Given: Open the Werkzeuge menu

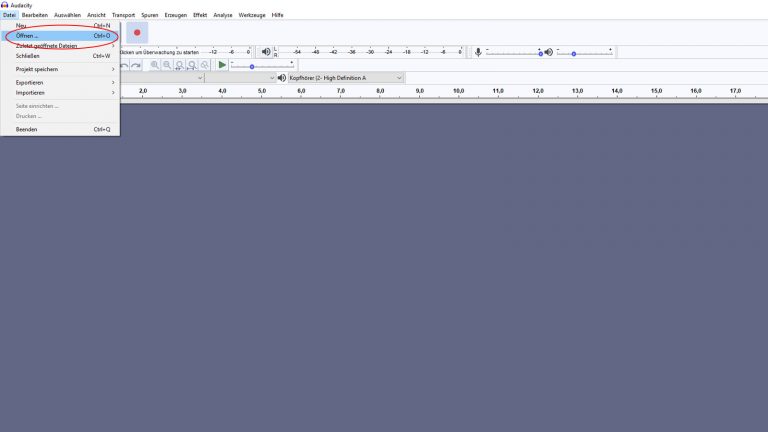Looking at the screenshot, I should point(252,15).
